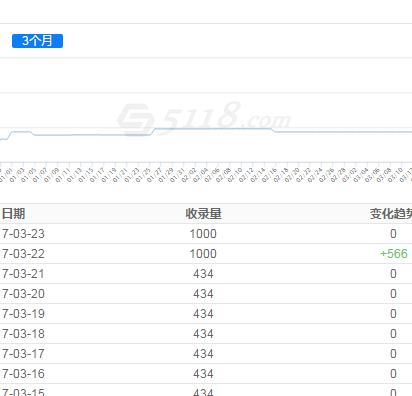Click change value 0 in 7-03-21 row
The image size is (412, 396).
[x=393, y=274]
